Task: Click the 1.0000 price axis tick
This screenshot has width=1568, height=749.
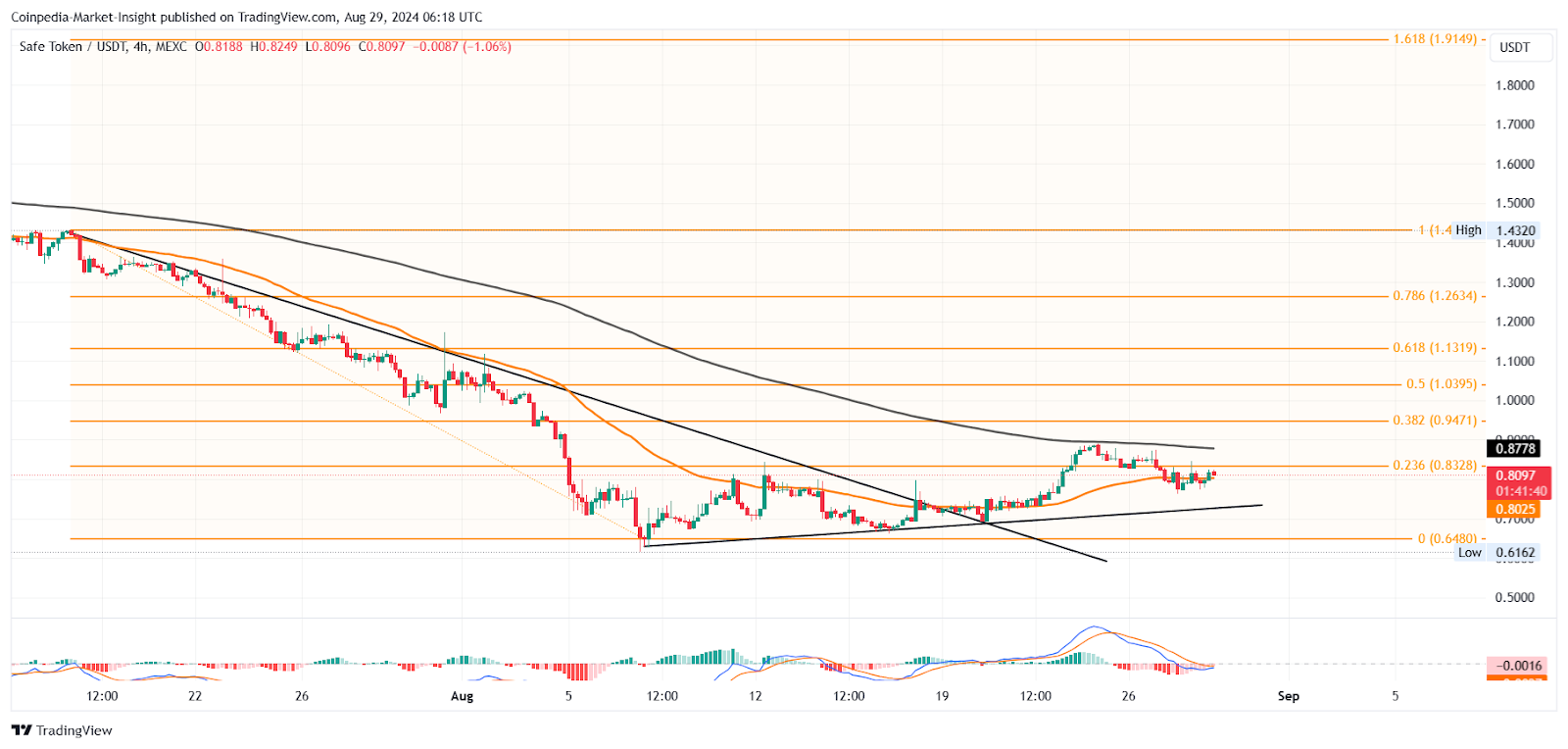Action: pos(1515,400)
